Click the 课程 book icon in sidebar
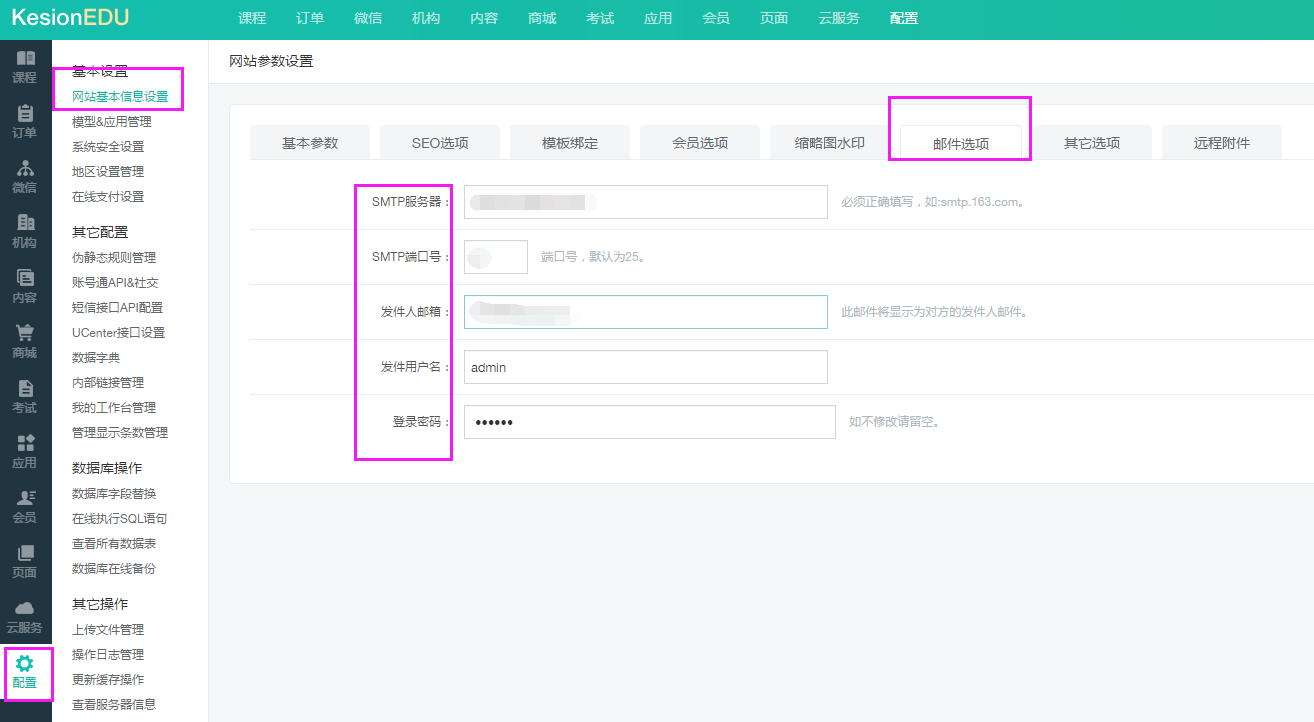 tap(26, 59)
